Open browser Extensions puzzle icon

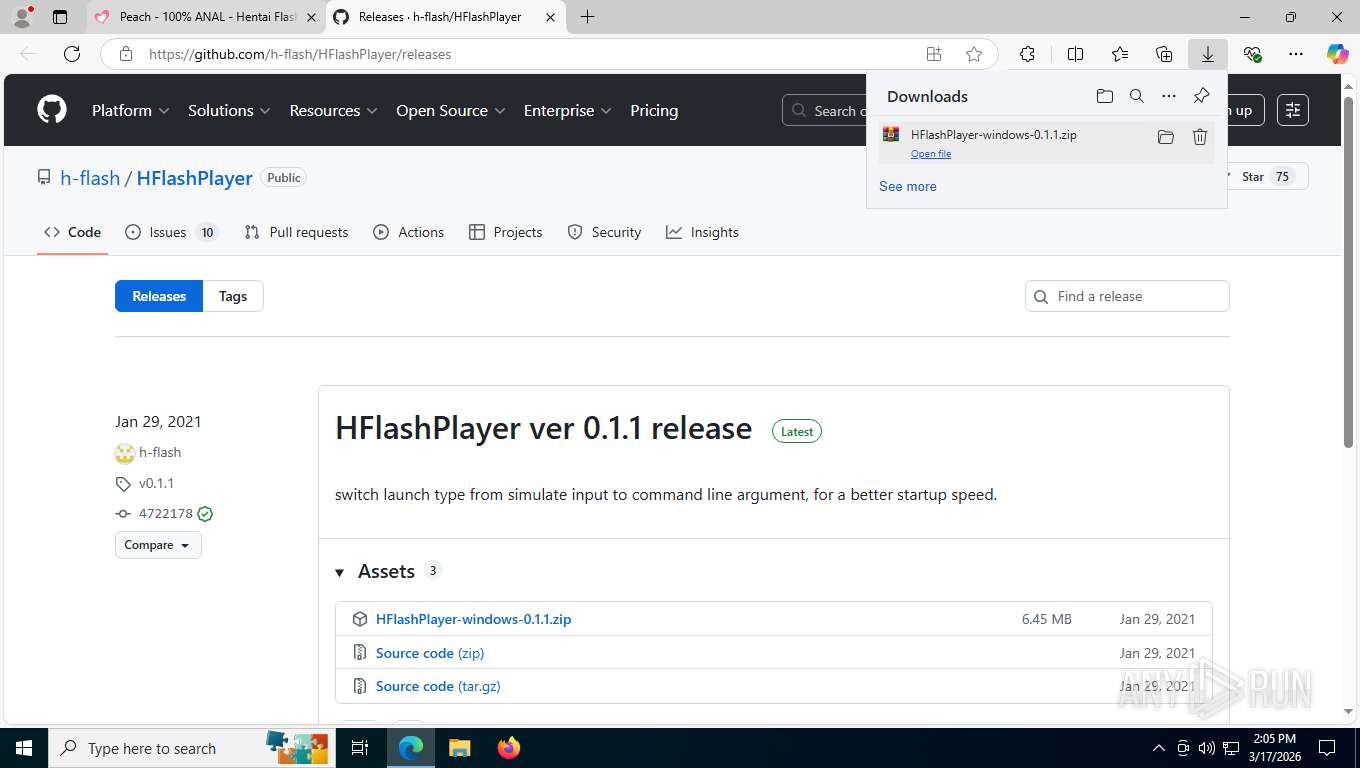(1027, 54)
